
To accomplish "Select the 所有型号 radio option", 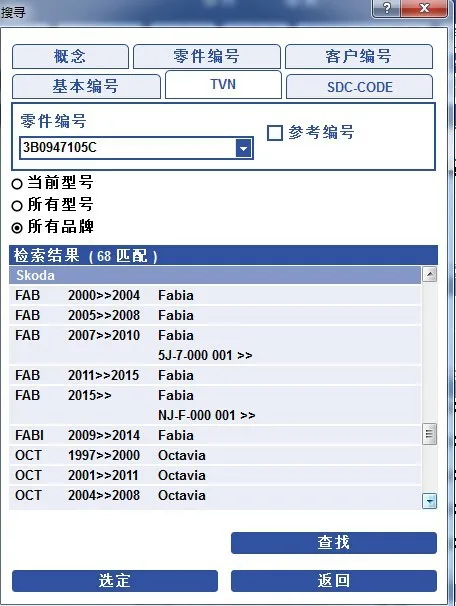I will pos(17,206).
